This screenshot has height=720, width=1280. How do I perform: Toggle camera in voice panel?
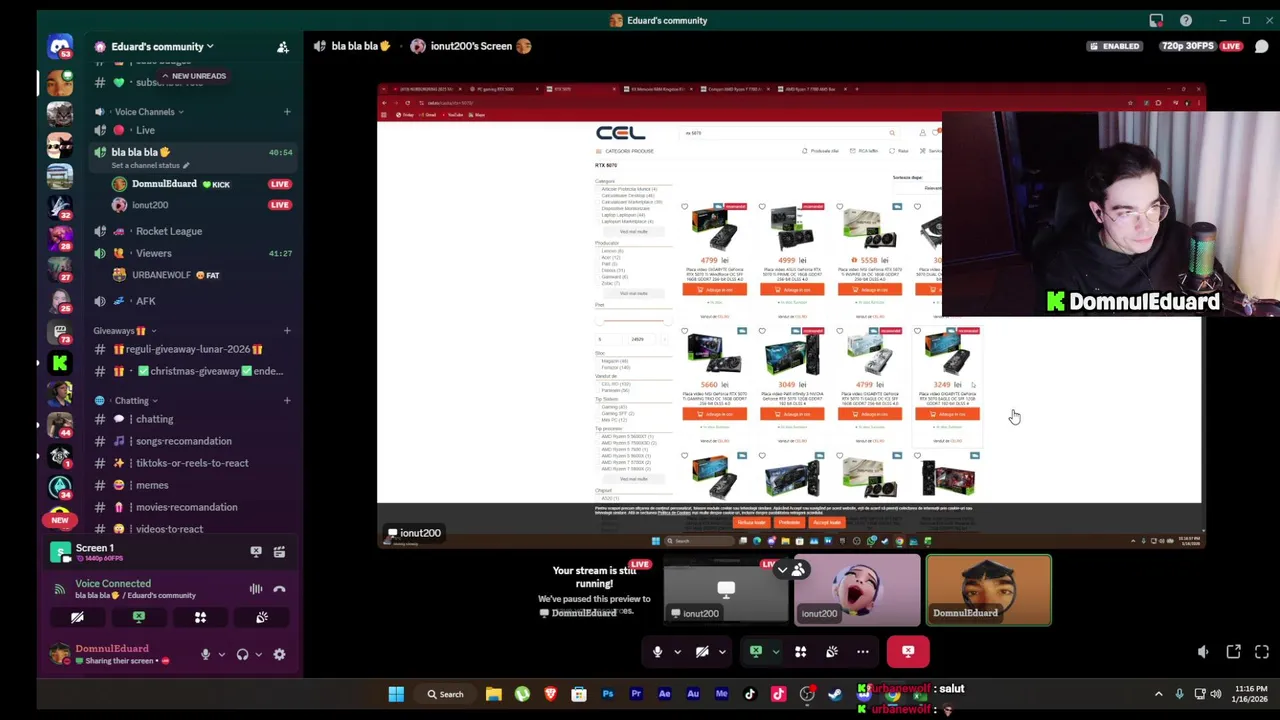(77, 617)
